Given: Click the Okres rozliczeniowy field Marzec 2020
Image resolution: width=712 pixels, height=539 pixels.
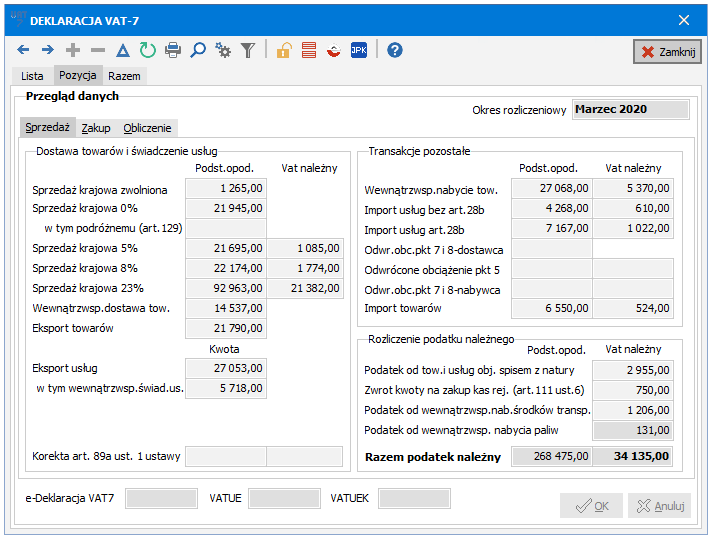Looking at the screenshot, I should [631, 109].
